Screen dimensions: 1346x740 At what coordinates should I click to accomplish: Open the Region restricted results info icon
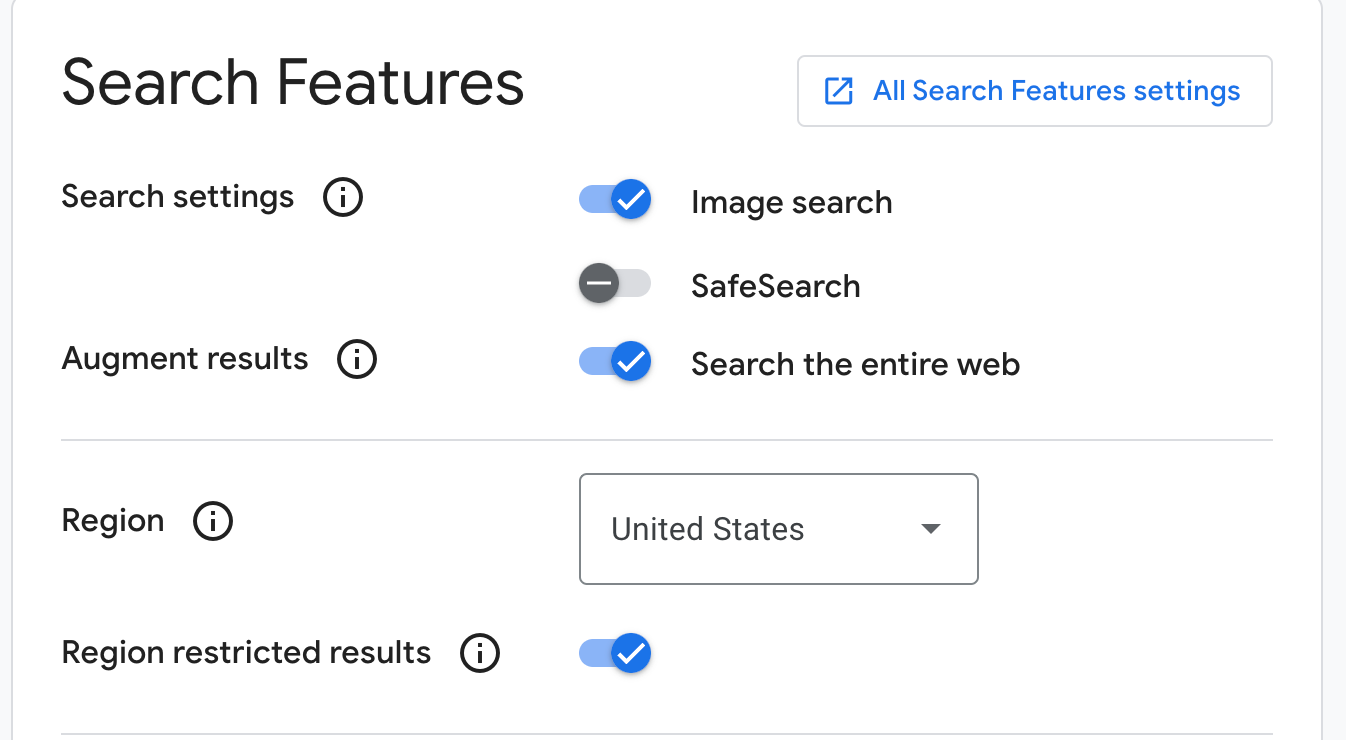pos(480,653)
